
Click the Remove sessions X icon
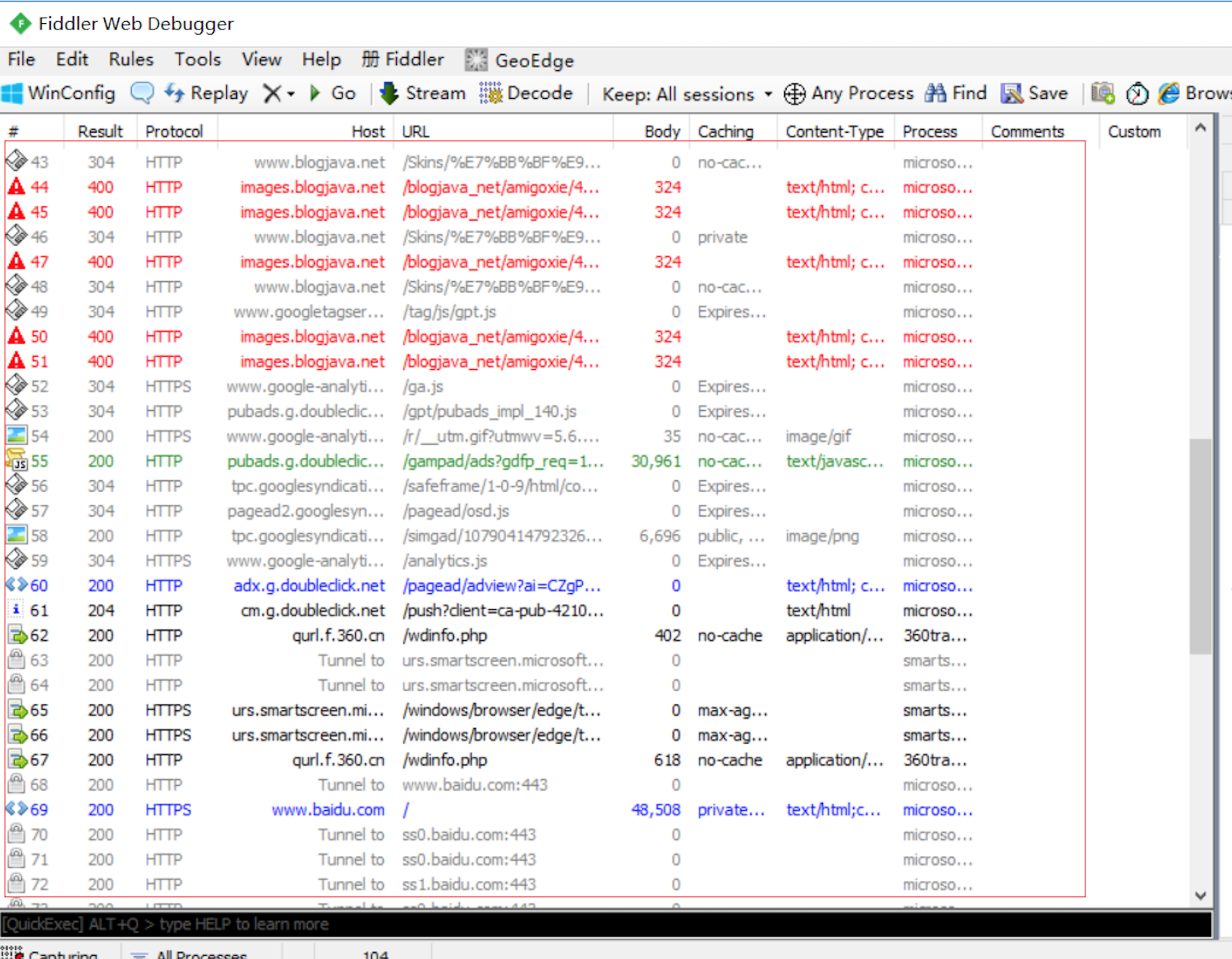point(272,93)
